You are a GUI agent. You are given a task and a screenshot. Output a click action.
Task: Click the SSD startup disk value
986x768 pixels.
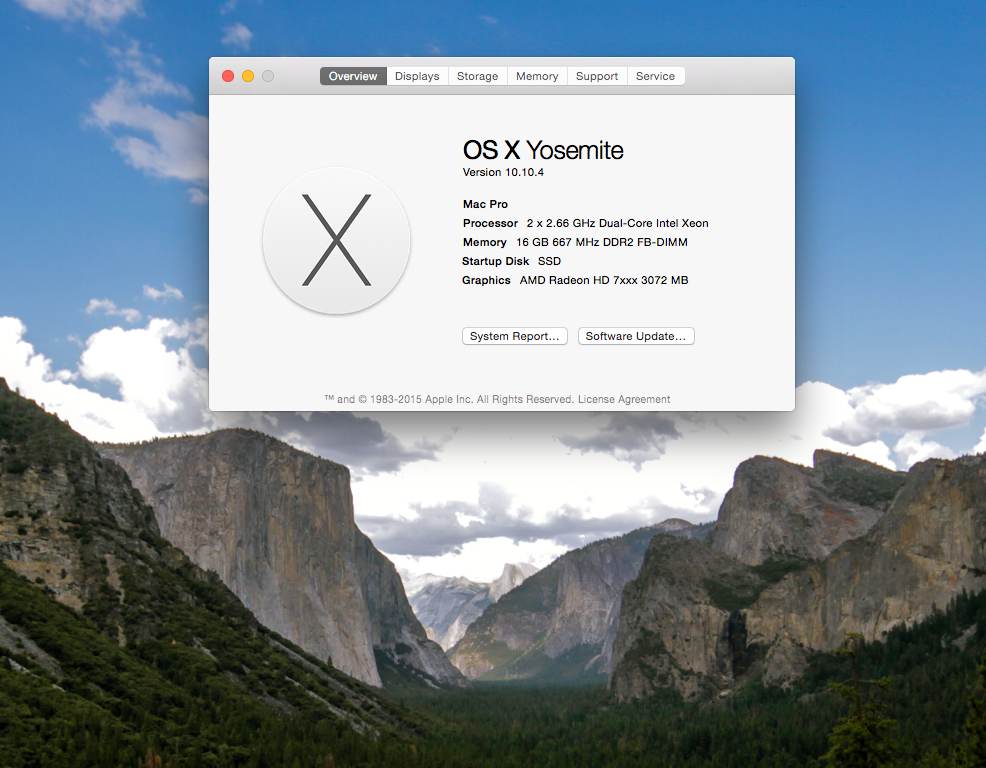pyautogui.click(x=549, y=261)
